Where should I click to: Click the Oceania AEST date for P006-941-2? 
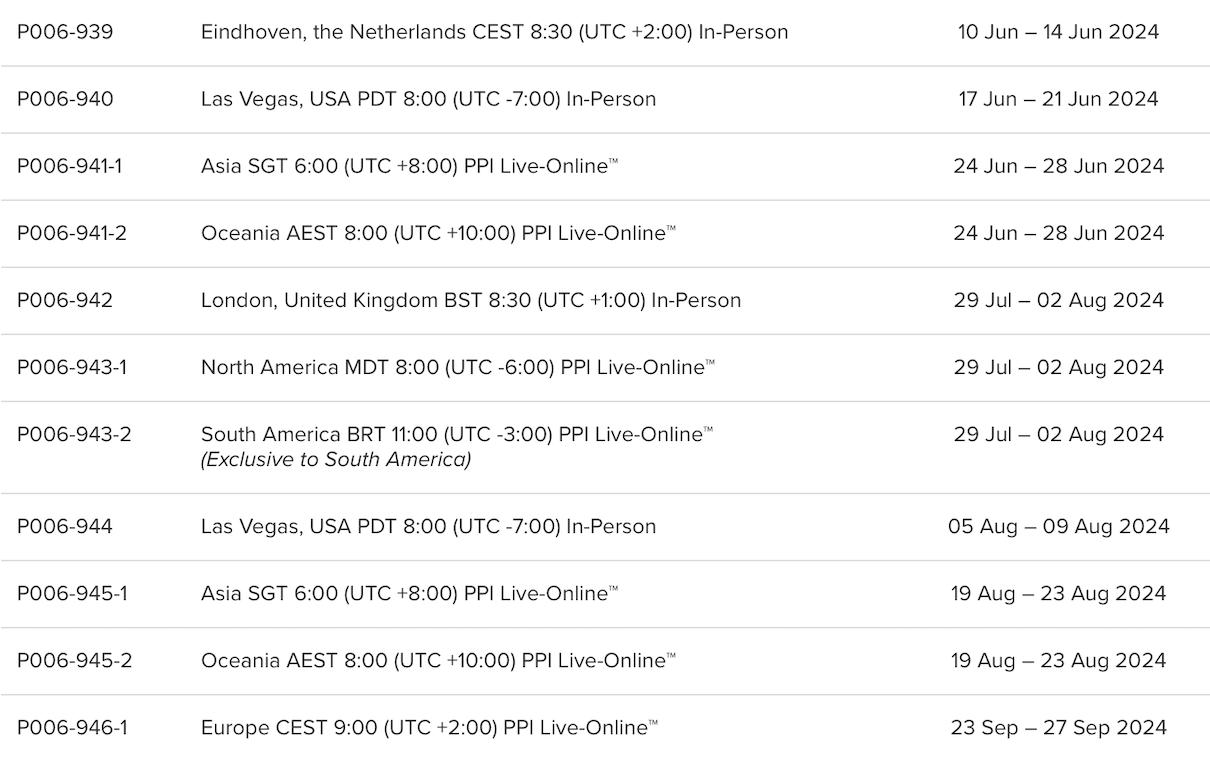point(1058,233)
